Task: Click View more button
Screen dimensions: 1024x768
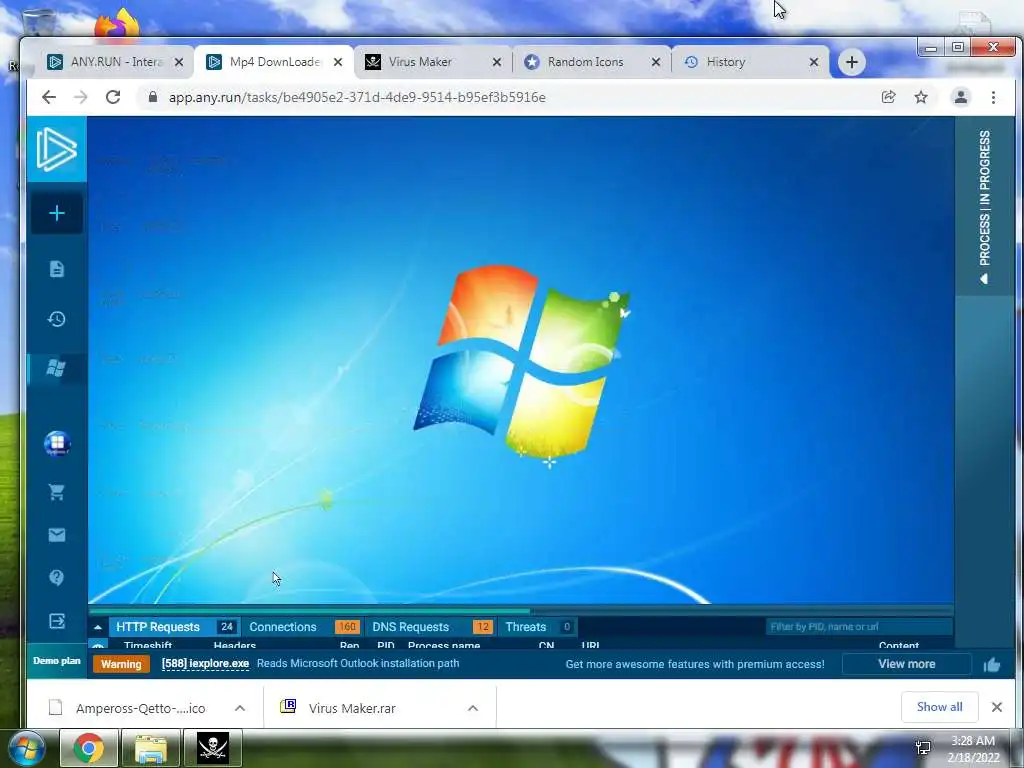Action: pos(906,664)
